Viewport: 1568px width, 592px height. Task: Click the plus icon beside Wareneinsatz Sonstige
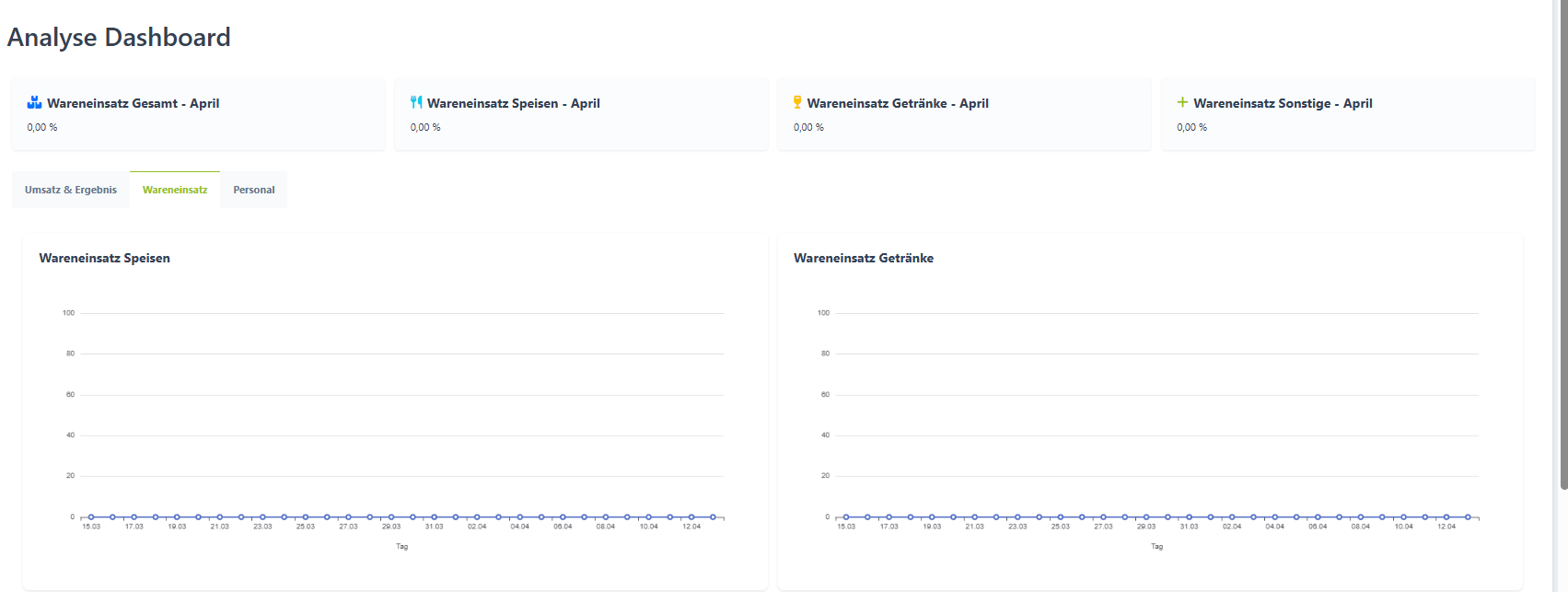[x=1182, y=102]
